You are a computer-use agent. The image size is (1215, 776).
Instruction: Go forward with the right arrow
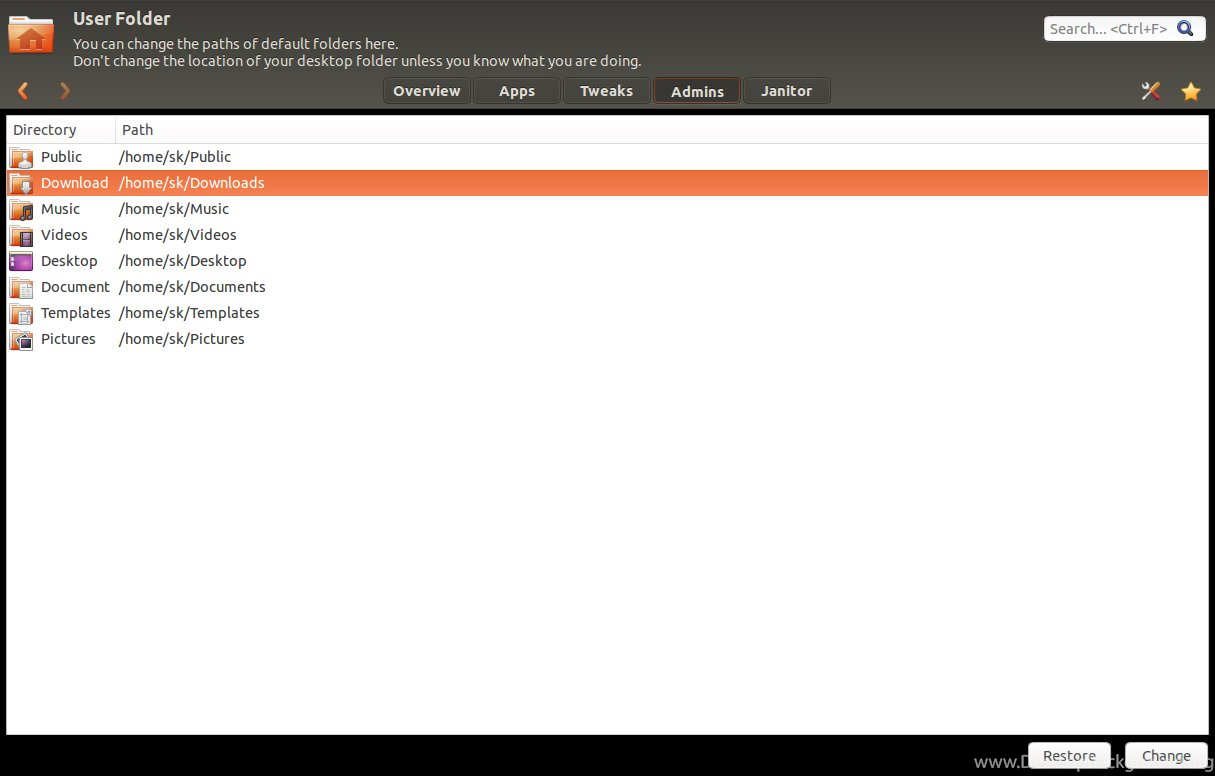coord(65,91)
